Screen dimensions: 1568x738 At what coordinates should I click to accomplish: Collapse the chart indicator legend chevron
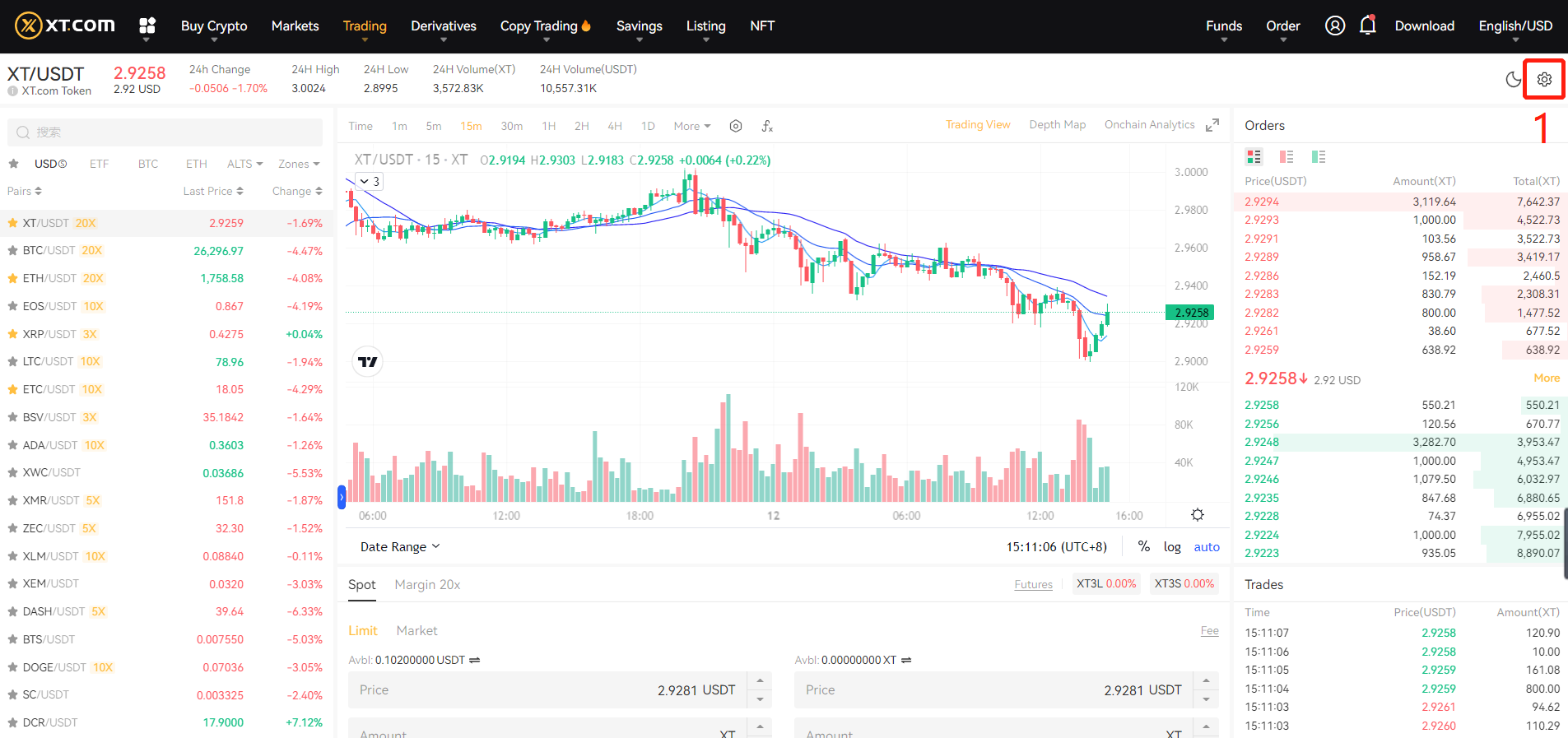click(x=365, y=181)
